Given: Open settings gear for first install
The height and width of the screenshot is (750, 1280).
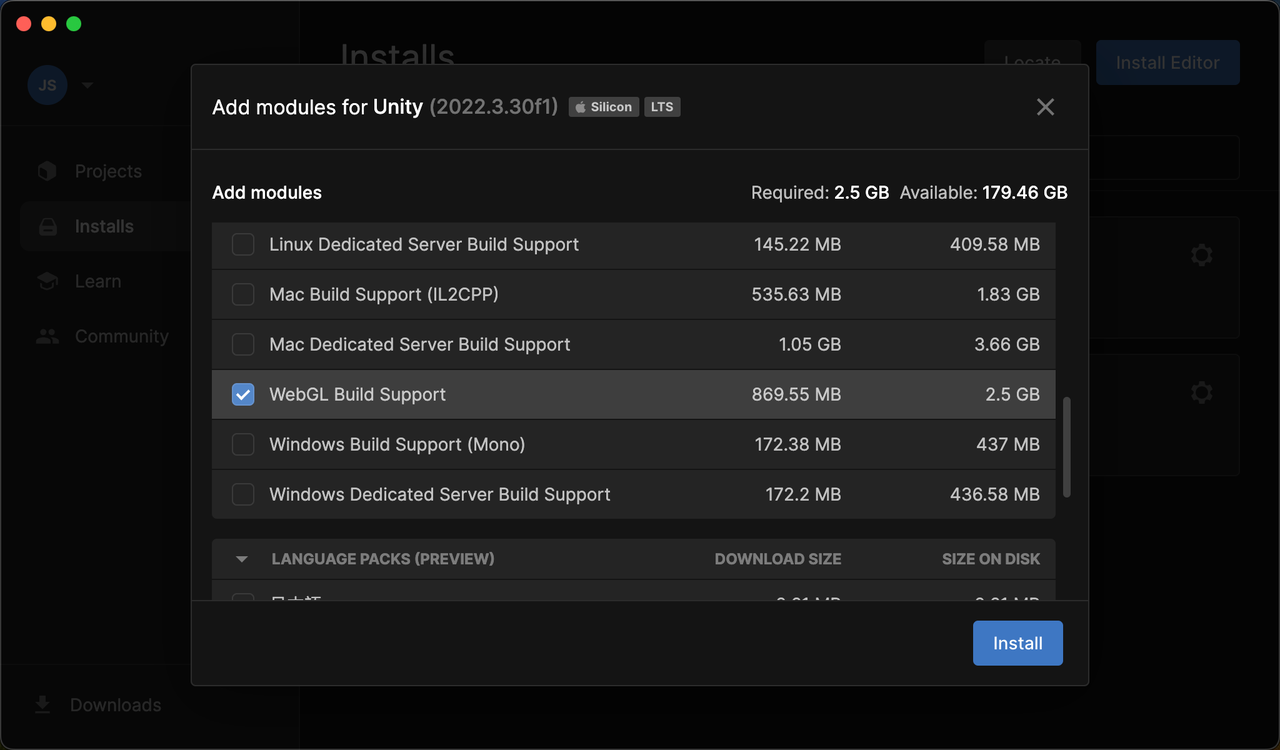Looking at the screenshot, I should (1202, 255).
